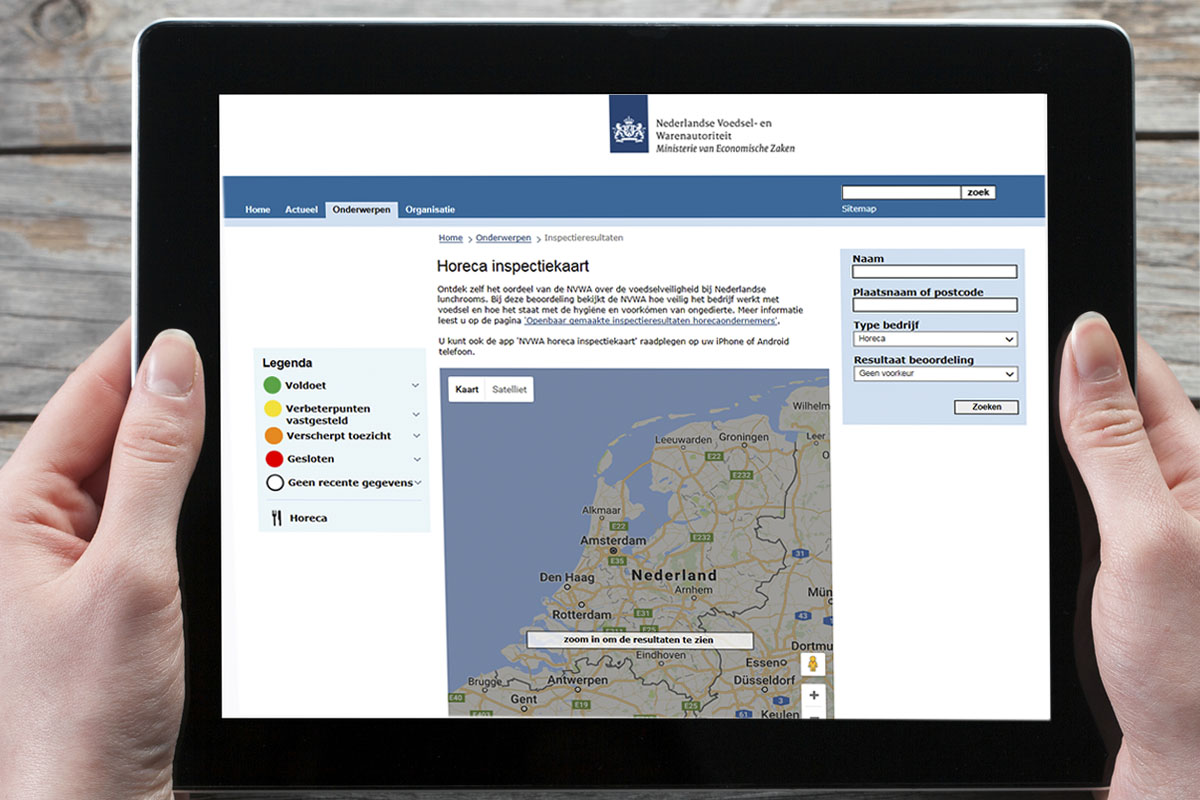Switch map to Kaart view
The height and width of the screenshot is (800, 1200).
pos(466,389)
